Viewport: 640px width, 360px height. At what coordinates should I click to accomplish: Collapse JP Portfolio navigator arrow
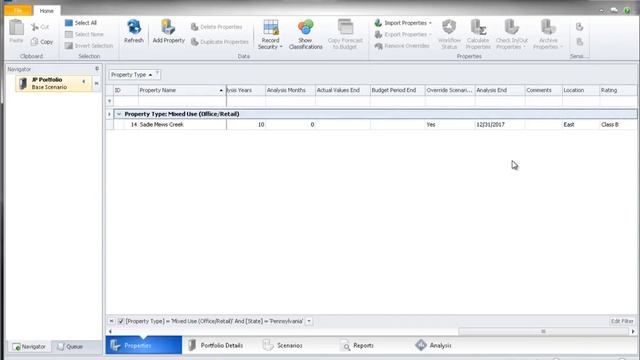tap(84, 82)
